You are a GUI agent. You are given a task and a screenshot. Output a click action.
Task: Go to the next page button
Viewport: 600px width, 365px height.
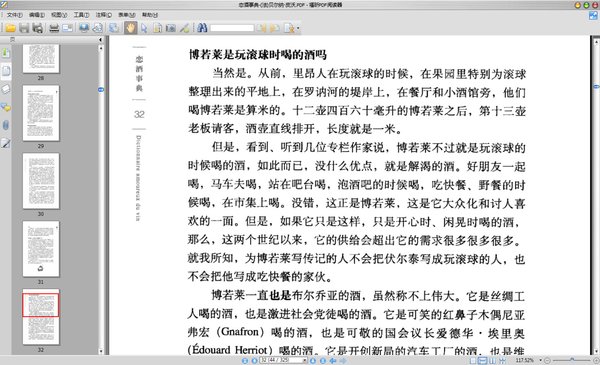click(x=313, y=360)
